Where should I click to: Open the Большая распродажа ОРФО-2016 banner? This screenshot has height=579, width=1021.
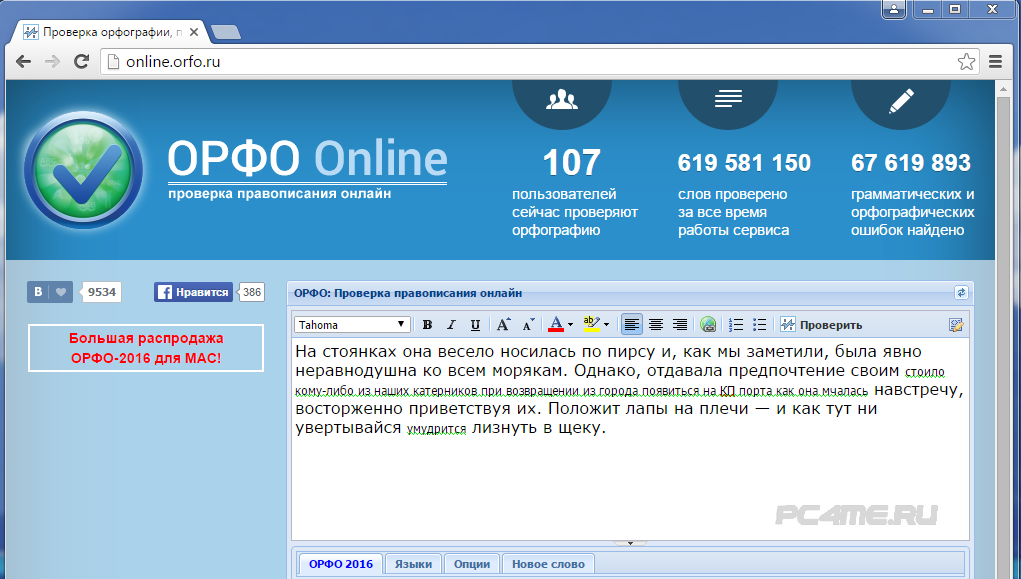pyautogui.click(x=146, y=348)
